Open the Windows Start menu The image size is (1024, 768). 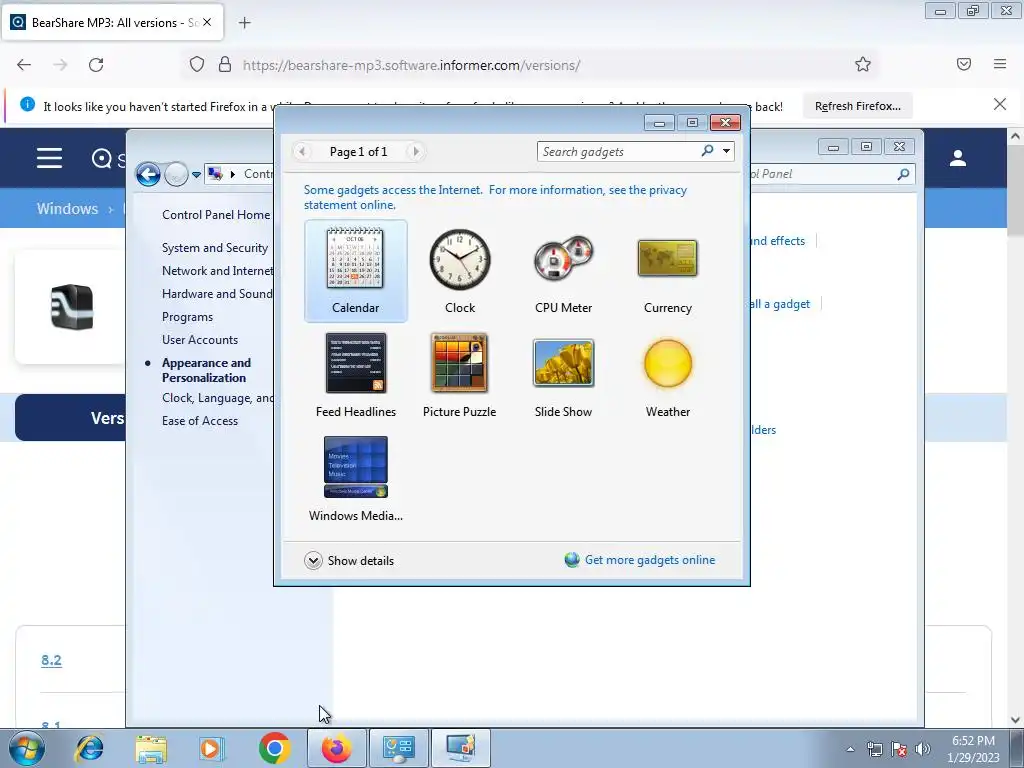click(x=27, y=748)
